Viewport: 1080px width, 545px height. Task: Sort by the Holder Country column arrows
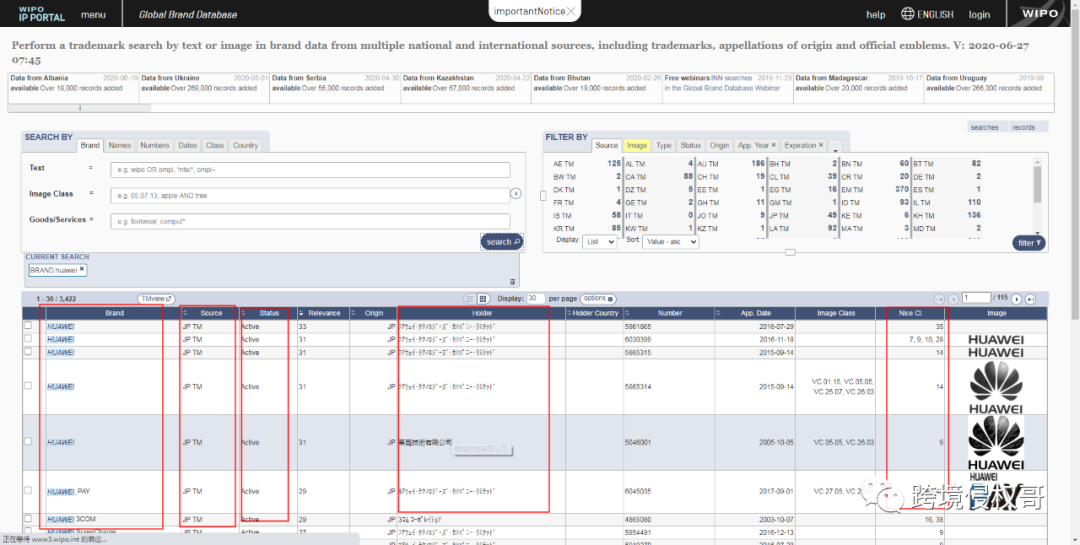[570, 313]
